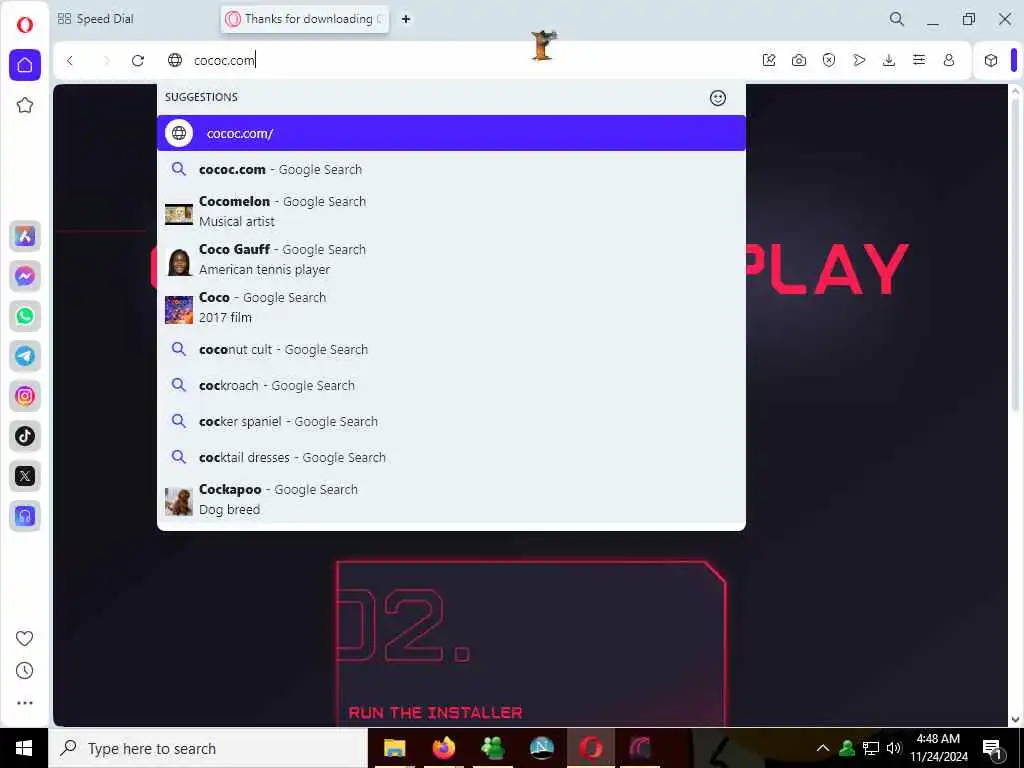Open File Explorer from the taskbar
1024x768 pixels.
click(394, 748)
